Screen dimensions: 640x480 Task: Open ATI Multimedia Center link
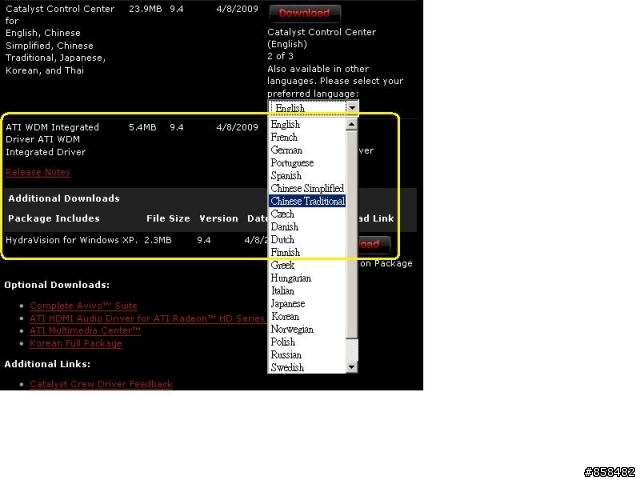[x=85, y=331]
